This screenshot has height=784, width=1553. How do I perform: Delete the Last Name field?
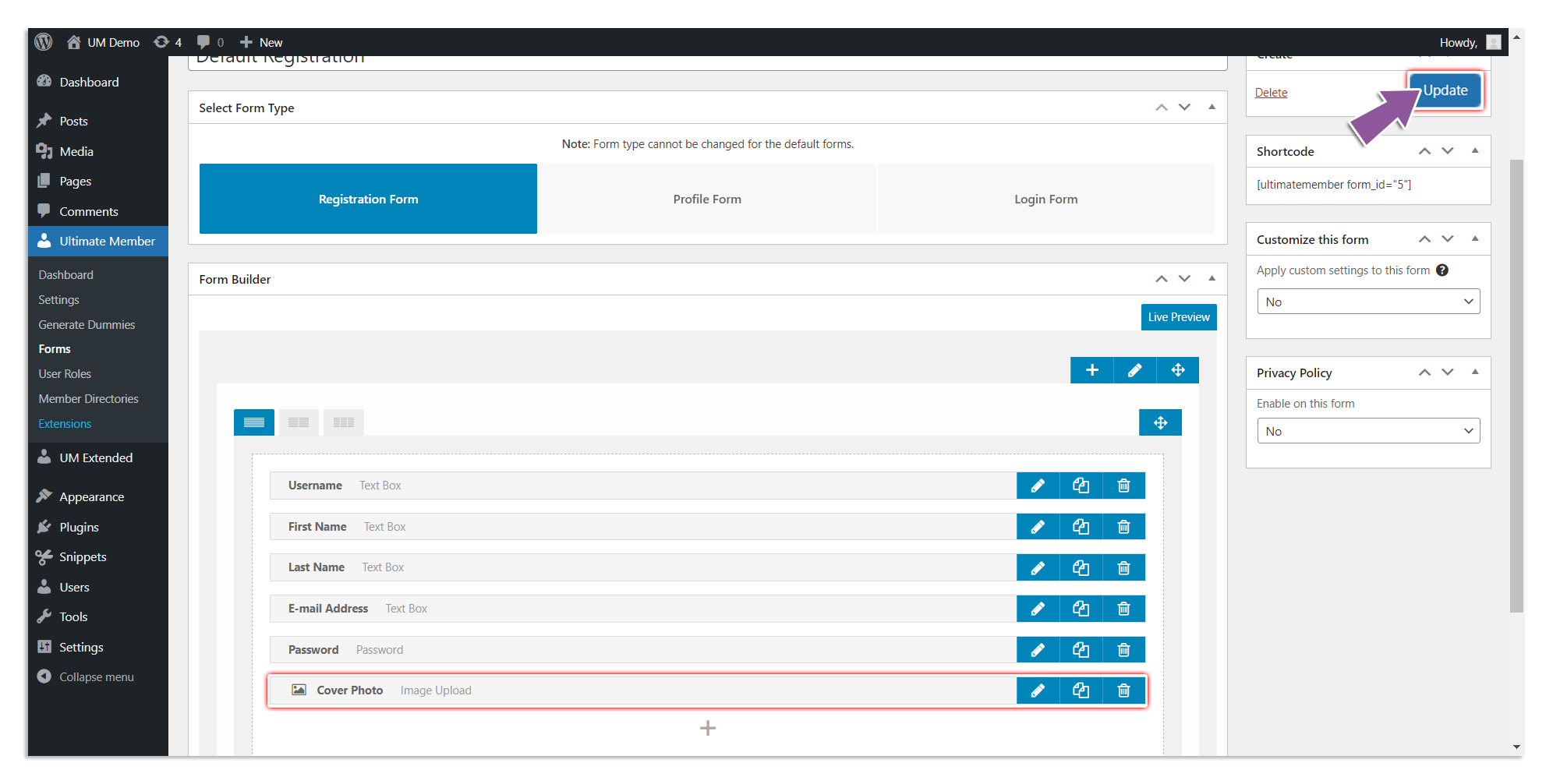[1123, 567]
